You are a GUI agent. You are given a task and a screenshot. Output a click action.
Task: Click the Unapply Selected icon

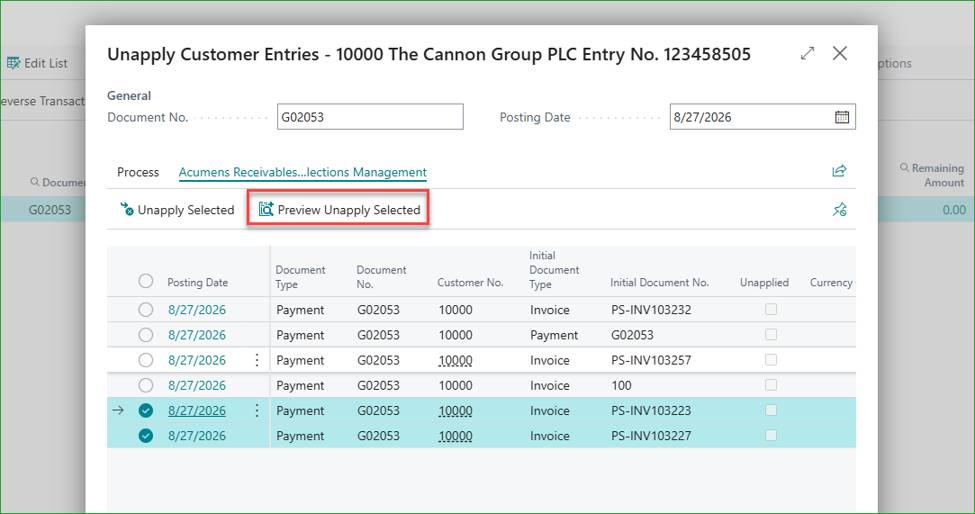(x=127, y=209)
